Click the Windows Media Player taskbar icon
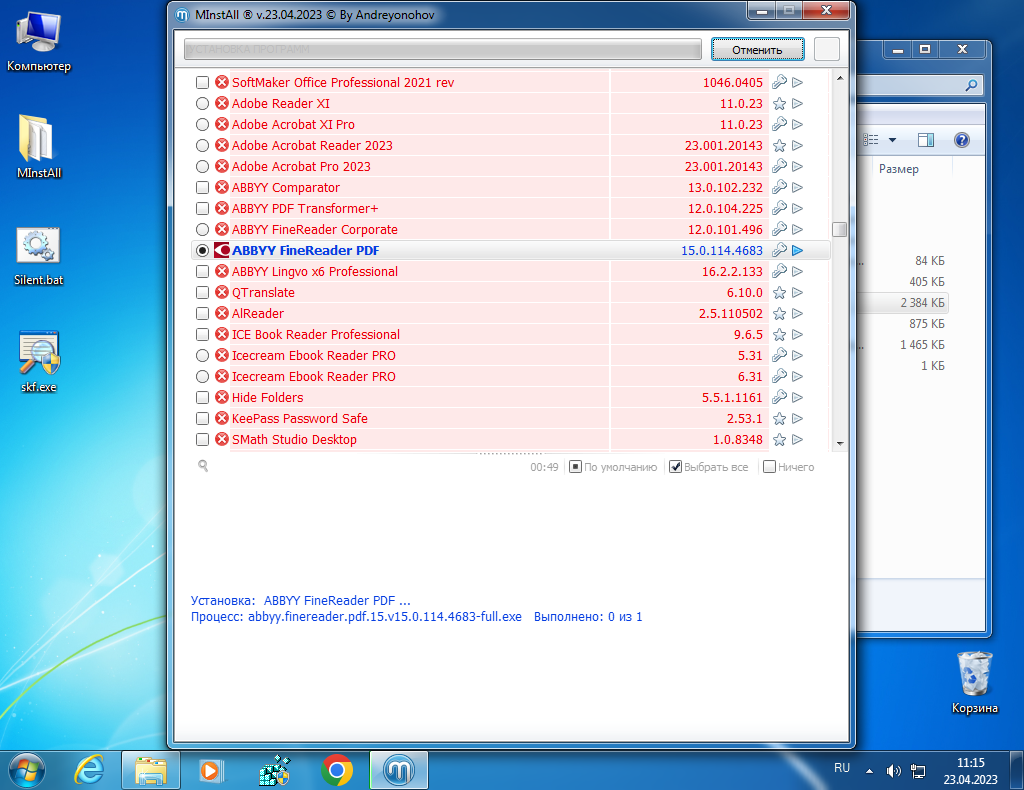1024x790 pixels. tap(212, 770)
